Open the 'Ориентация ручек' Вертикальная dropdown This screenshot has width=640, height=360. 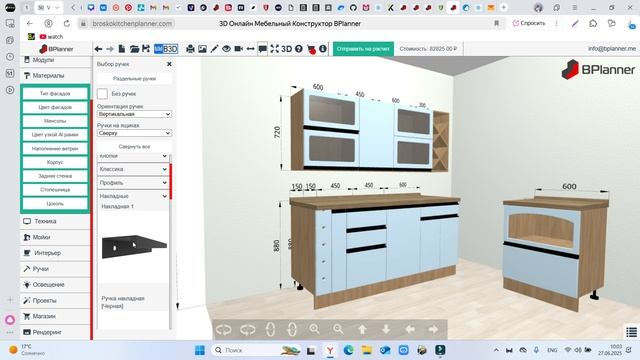click(x=134, y=114)
